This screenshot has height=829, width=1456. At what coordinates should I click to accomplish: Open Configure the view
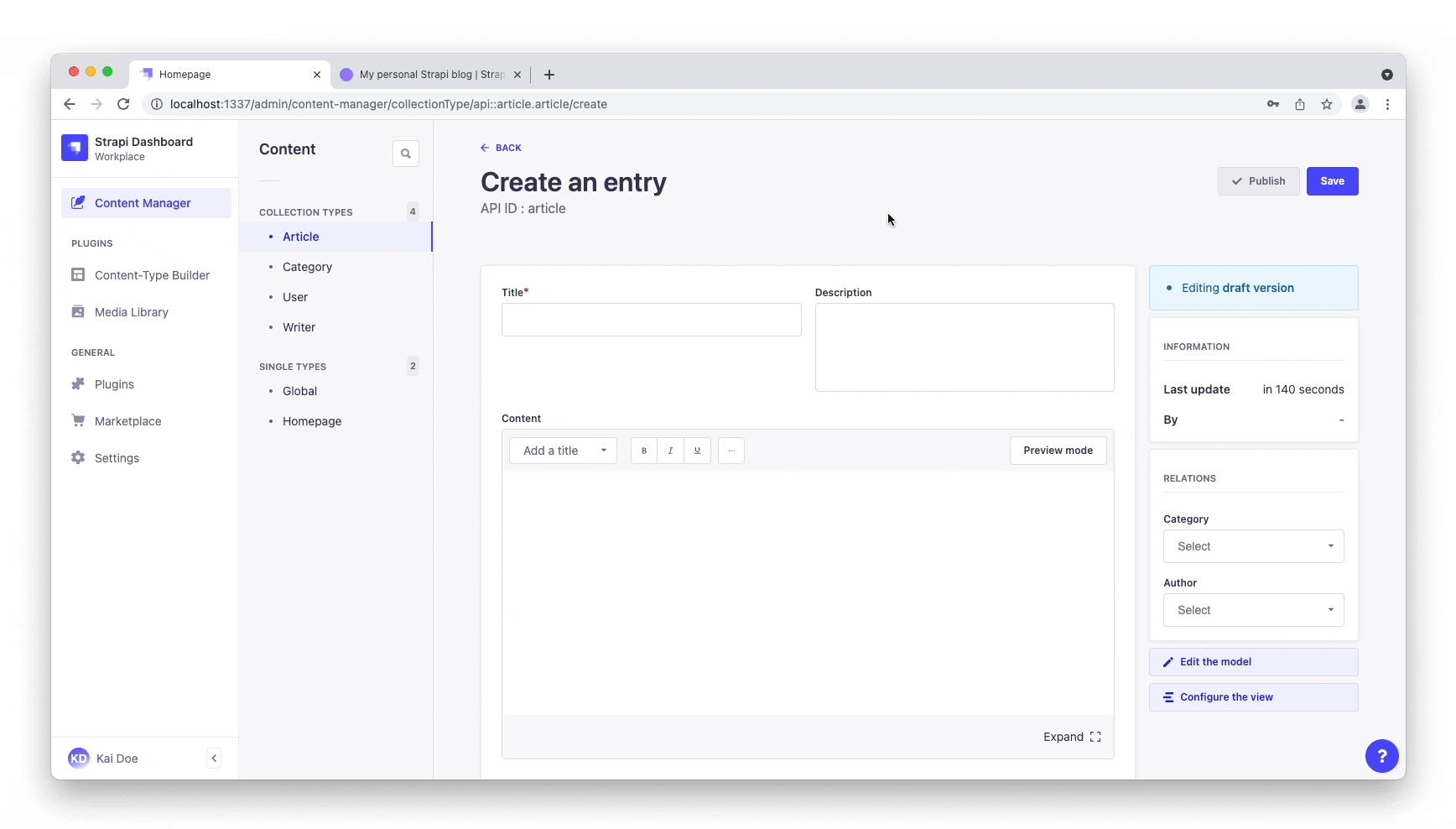tap(1253, 696)
